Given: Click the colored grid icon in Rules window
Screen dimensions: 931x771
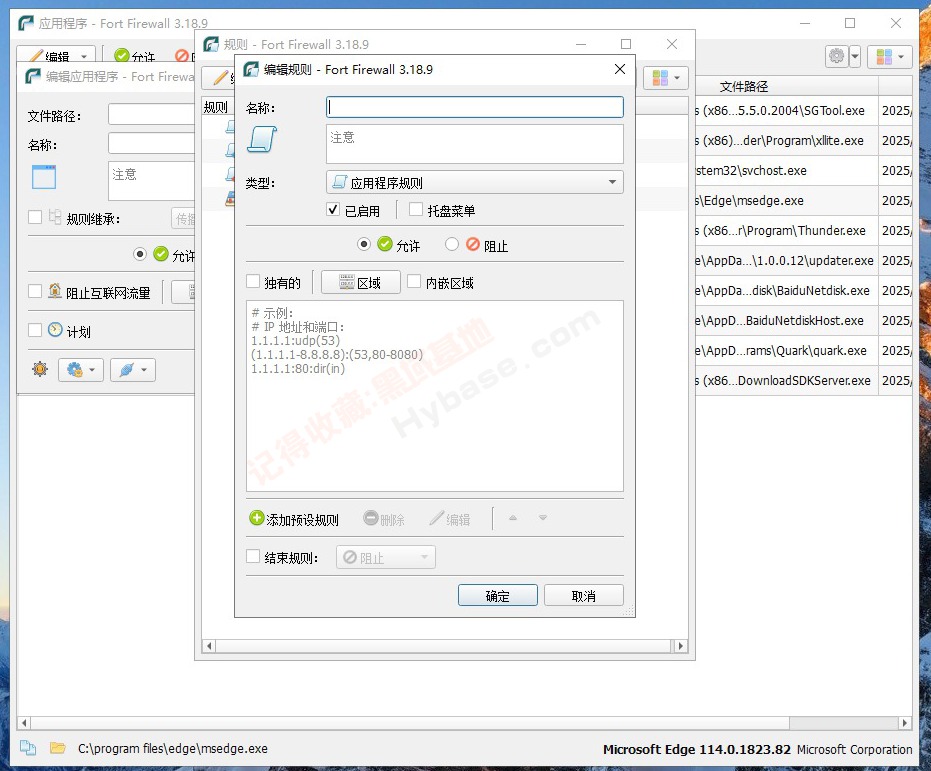Looking at the screenshot, I should pyautogui.click(x=660, y=78).
